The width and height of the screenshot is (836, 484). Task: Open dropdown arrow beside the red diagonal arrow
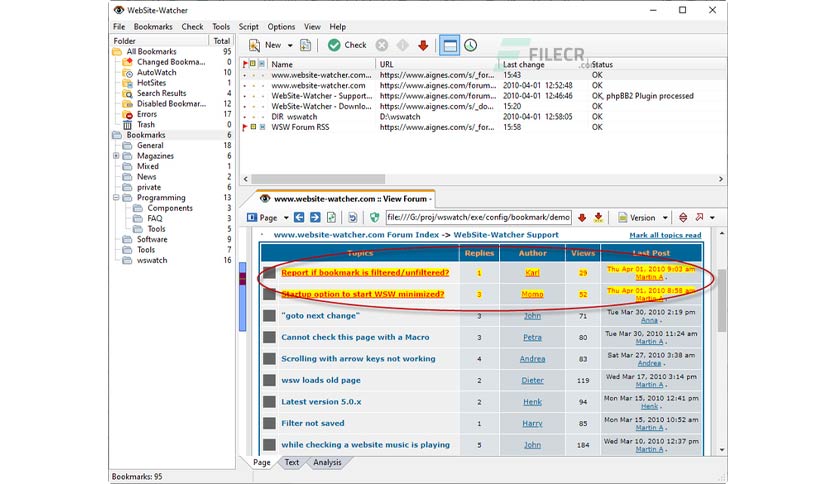coord(712,217)
